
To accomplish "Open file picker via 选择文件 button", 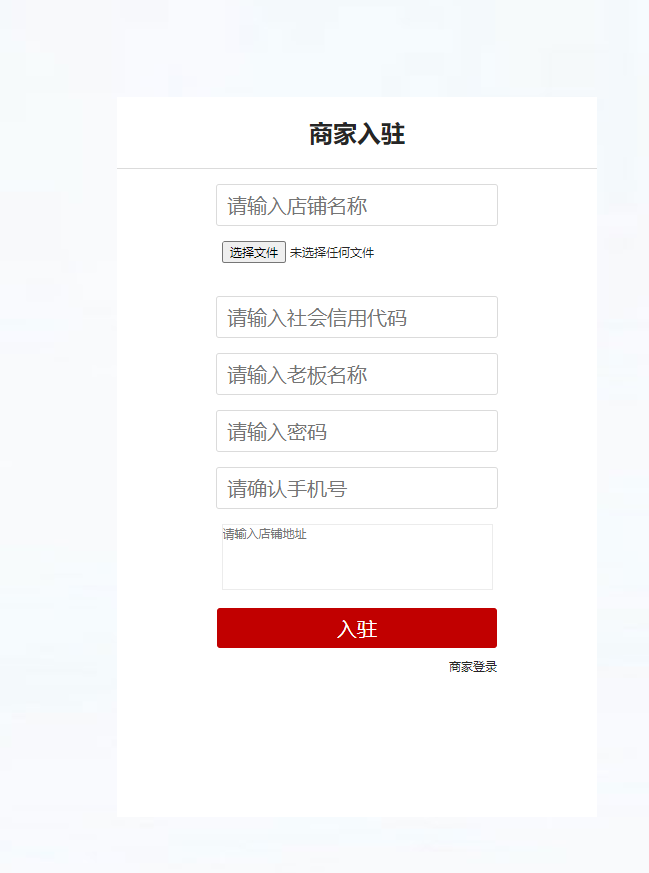I will [254, 252].
